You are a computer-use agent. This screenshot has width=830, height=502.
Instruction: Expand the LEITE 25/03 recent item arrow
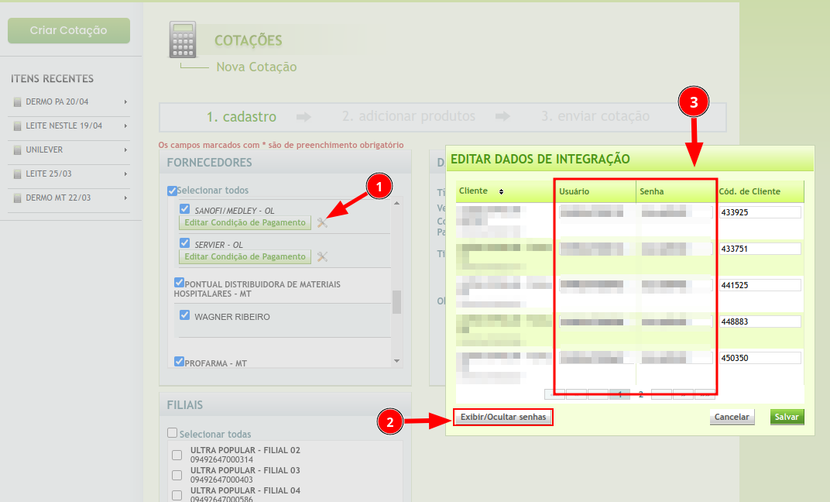[x=125, y=174]
